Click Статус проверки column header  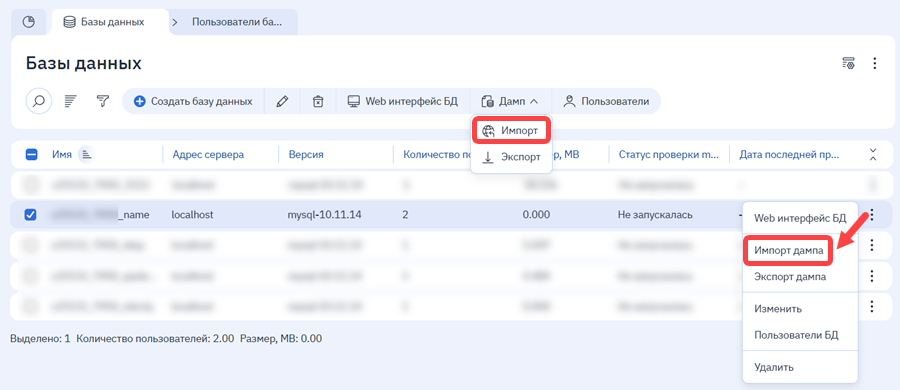coord(669,155)
